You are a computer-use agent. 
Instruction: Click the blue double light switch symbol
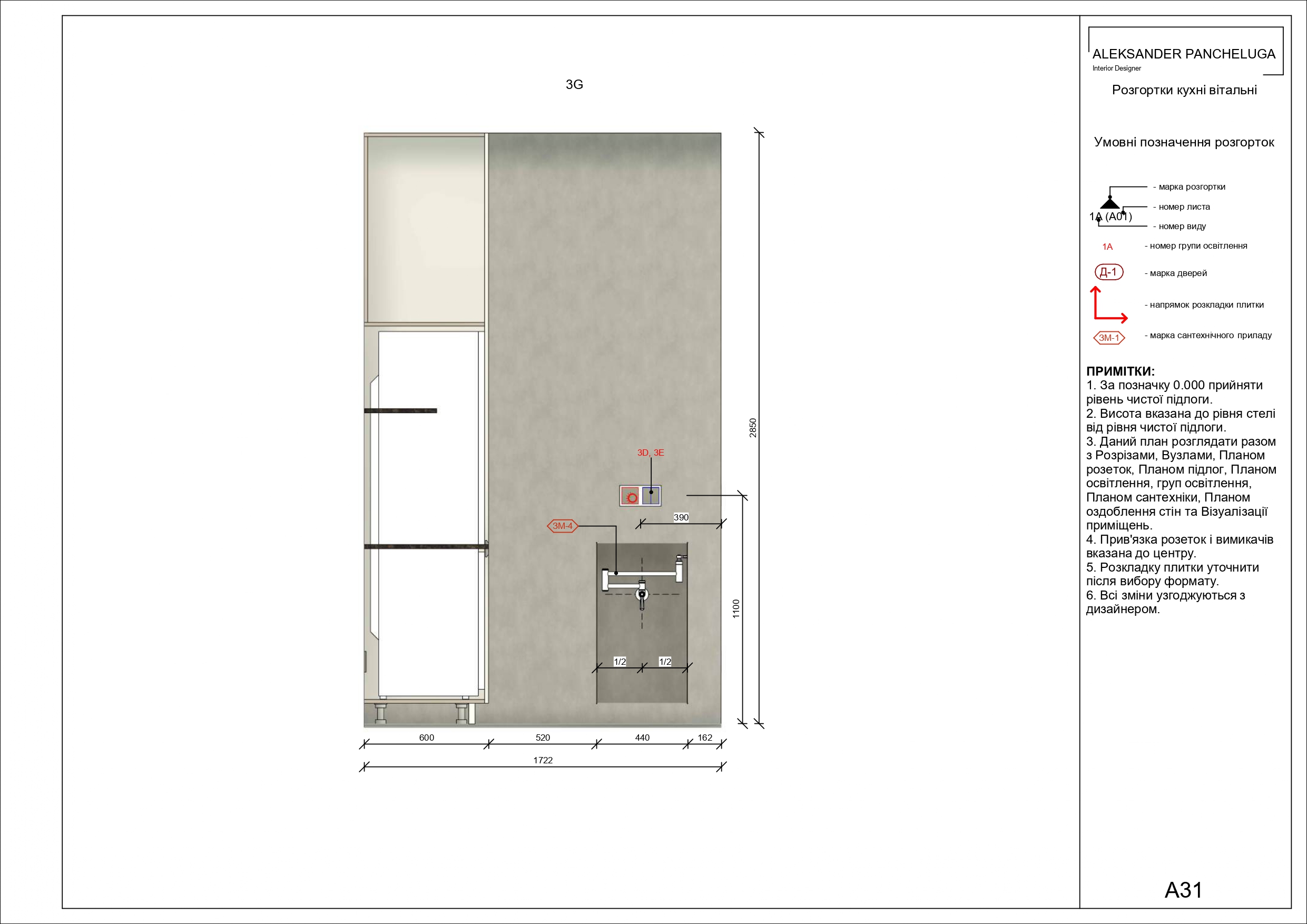(x=651, y=496)
